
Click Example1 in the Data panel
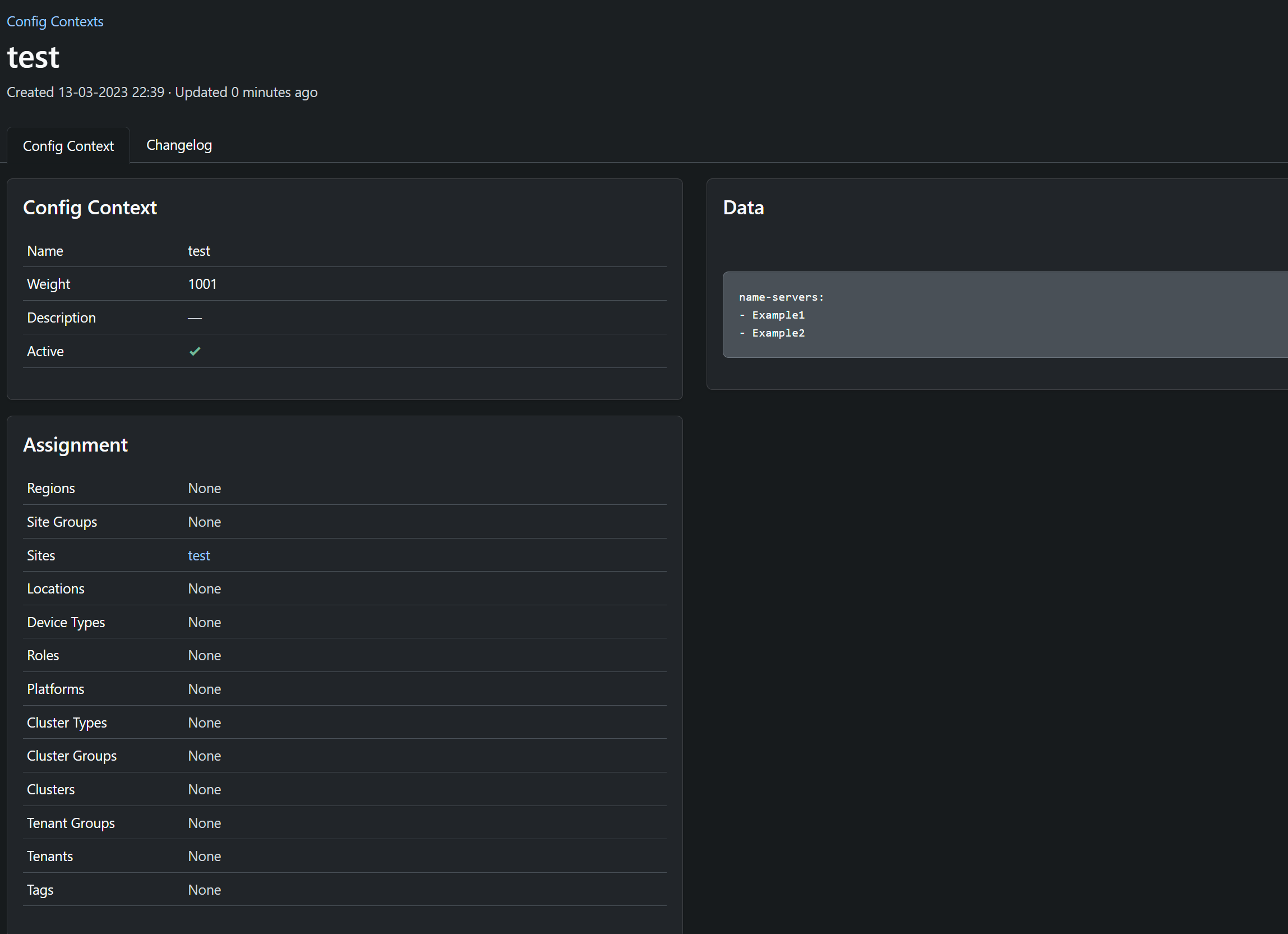point(778,315)
